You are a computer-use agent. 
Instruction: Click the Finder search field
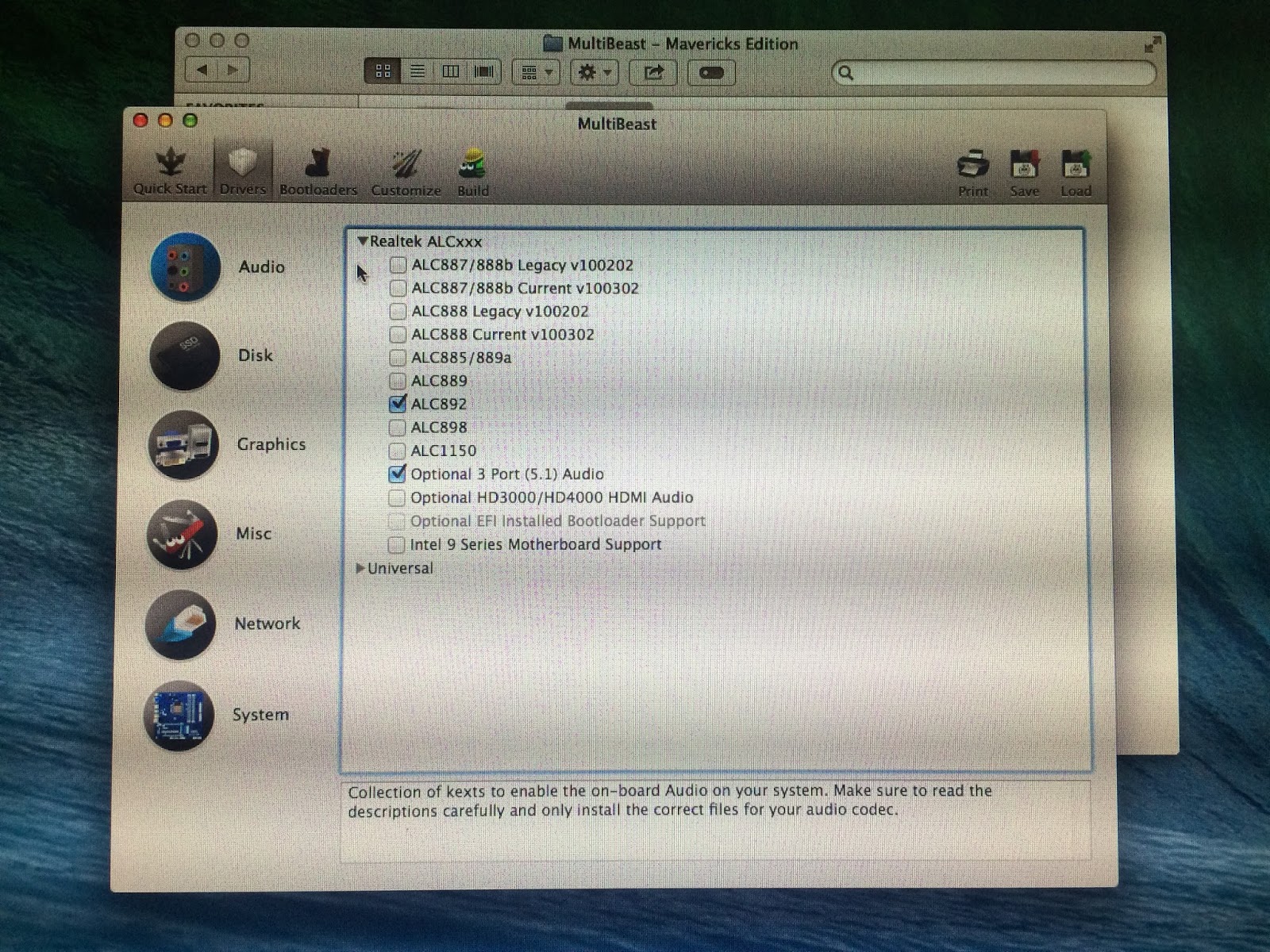(992, 72)
